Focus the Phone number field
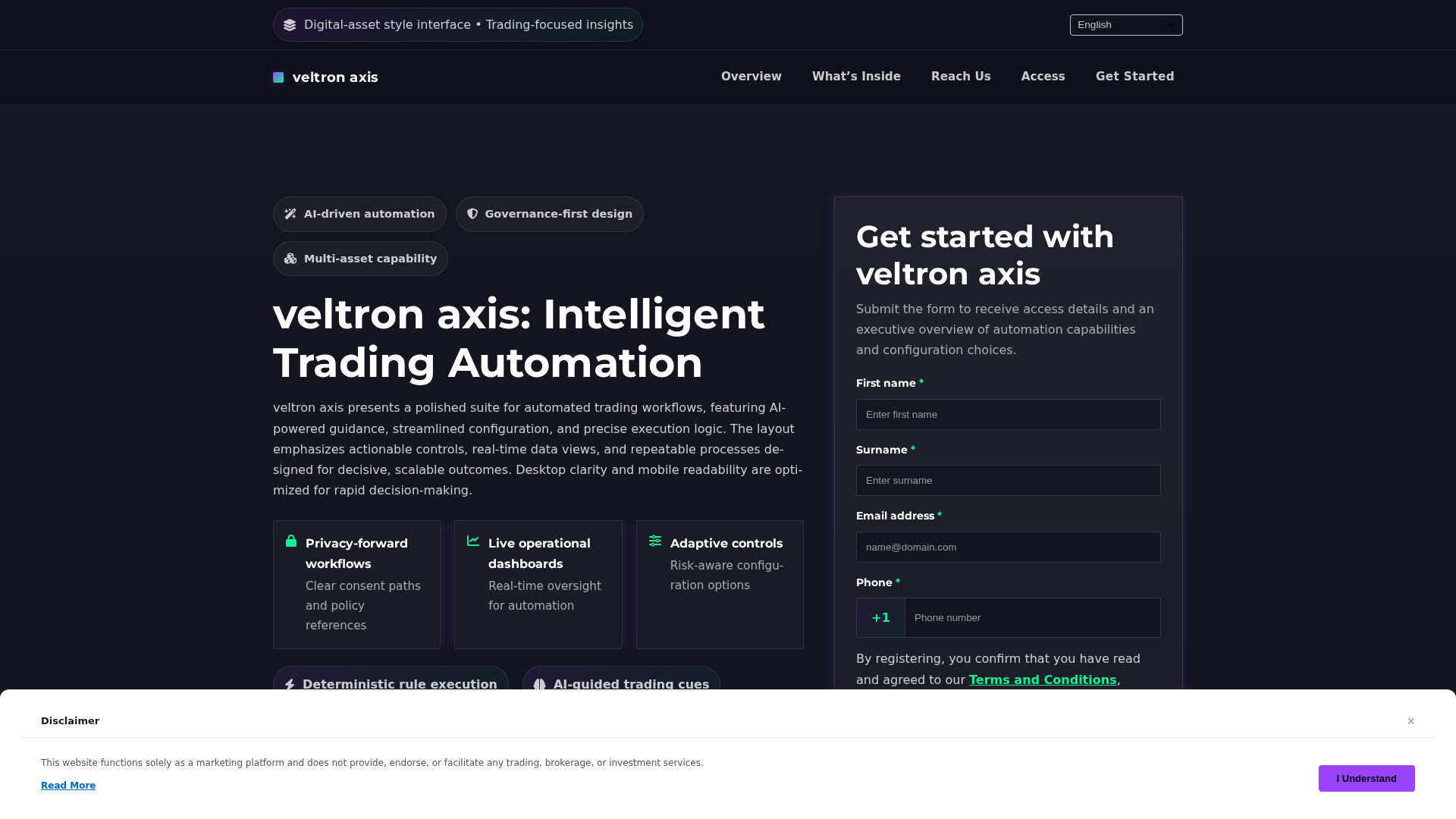 point(1033,618)
